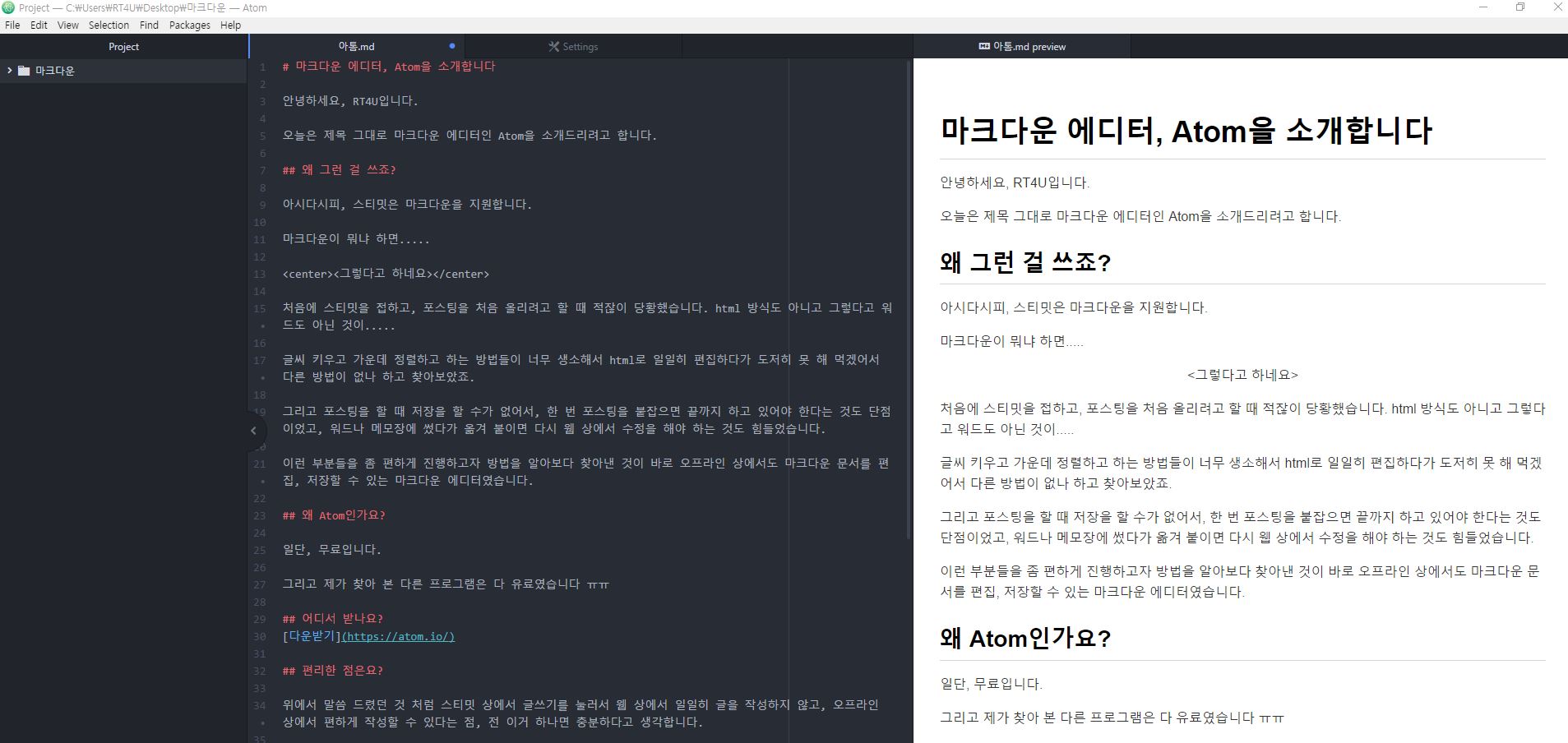Viewport: 1568px width, 743px height.
Task: Open the View menu
Action: coord(67,25)
